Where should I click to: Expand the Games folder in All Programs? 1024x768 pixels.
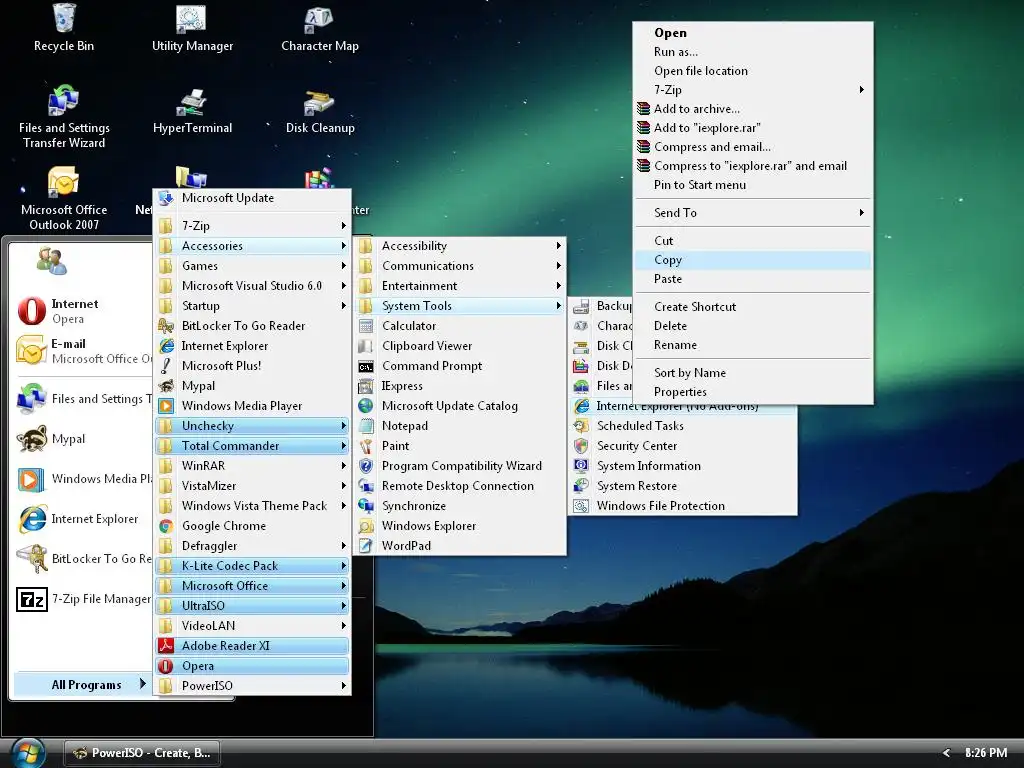pos(252,266)
